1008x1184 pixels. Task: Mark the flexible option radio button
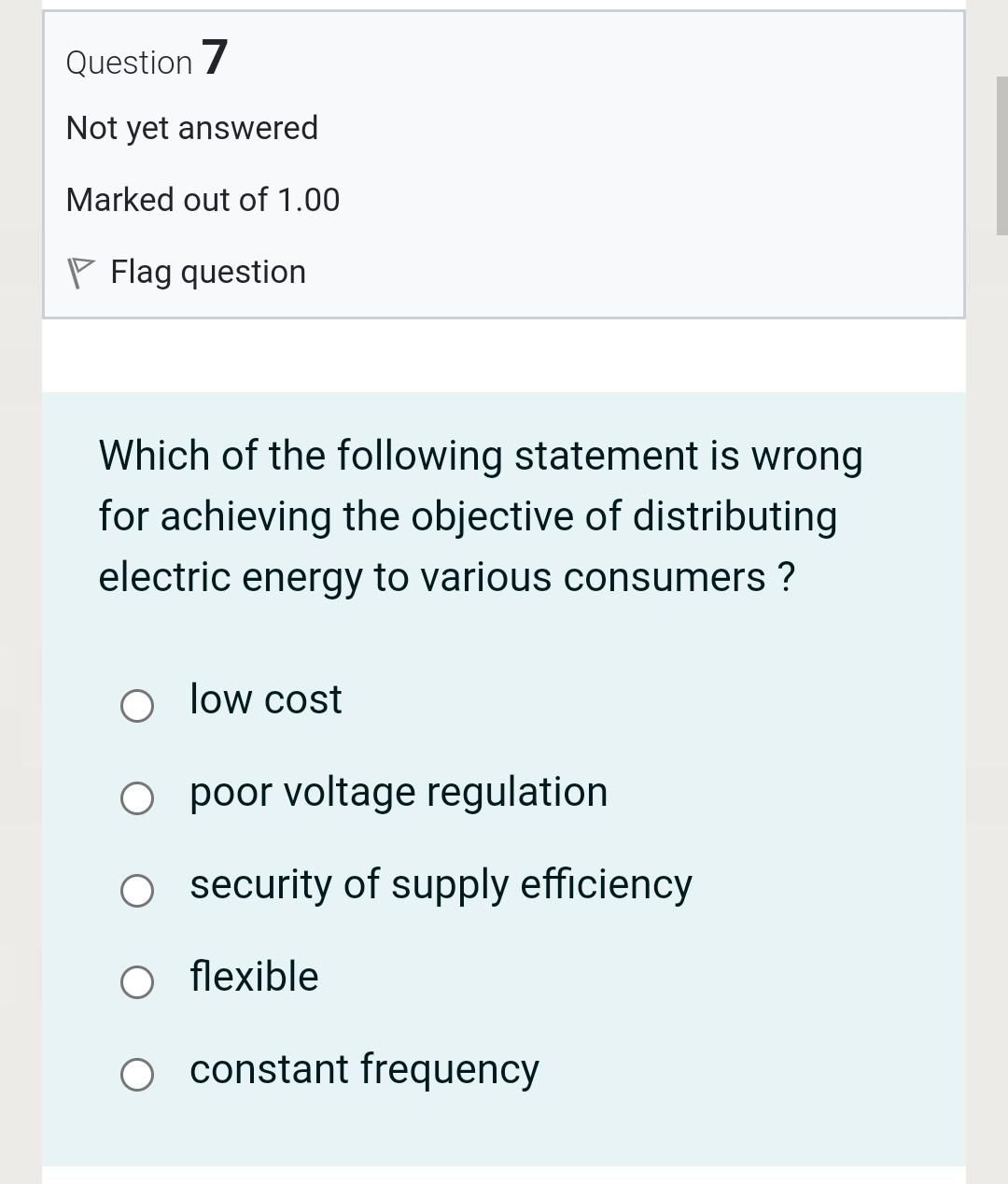[137, 982]
